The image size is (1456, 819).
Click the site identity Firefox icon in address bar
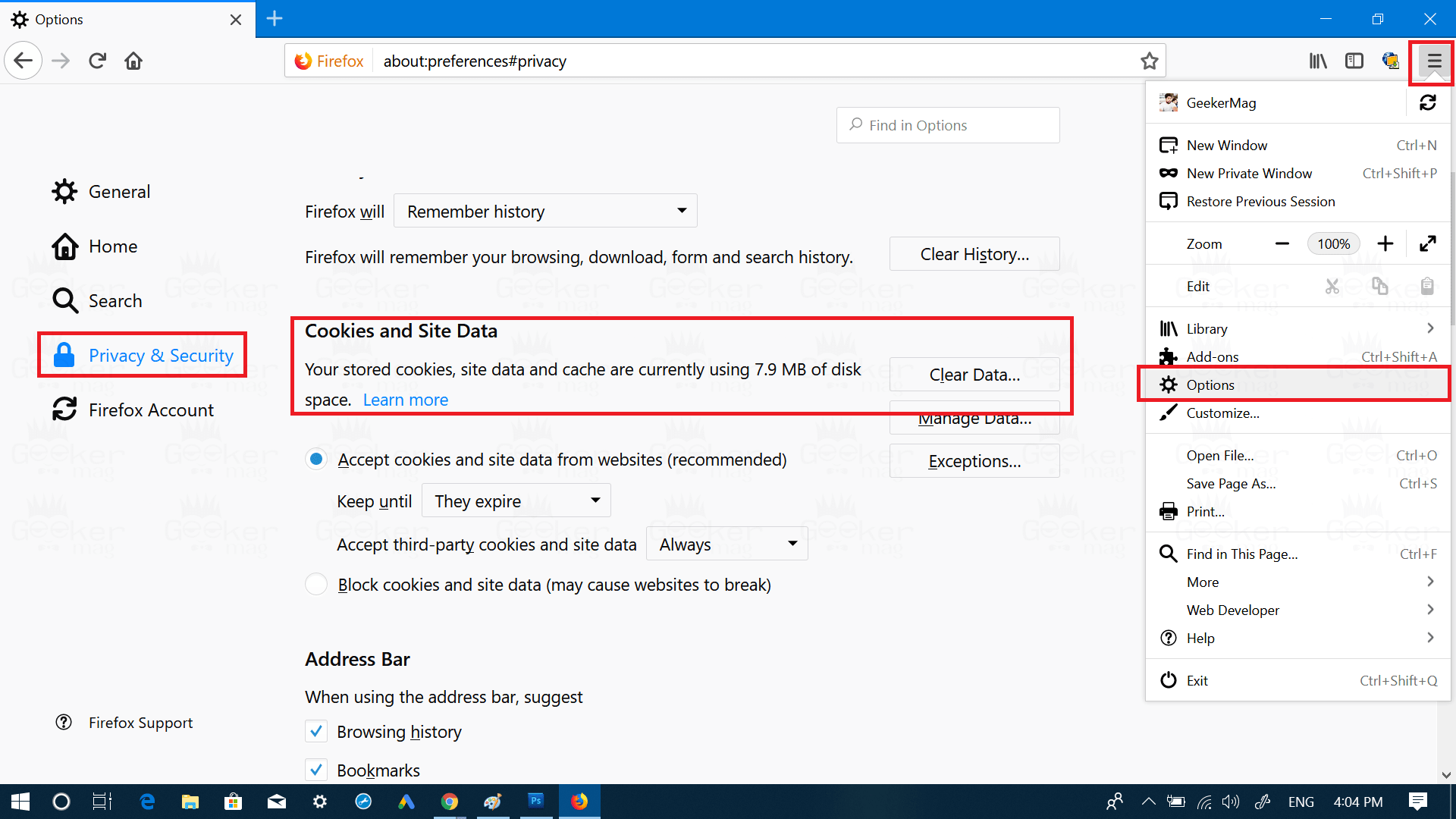303,61
